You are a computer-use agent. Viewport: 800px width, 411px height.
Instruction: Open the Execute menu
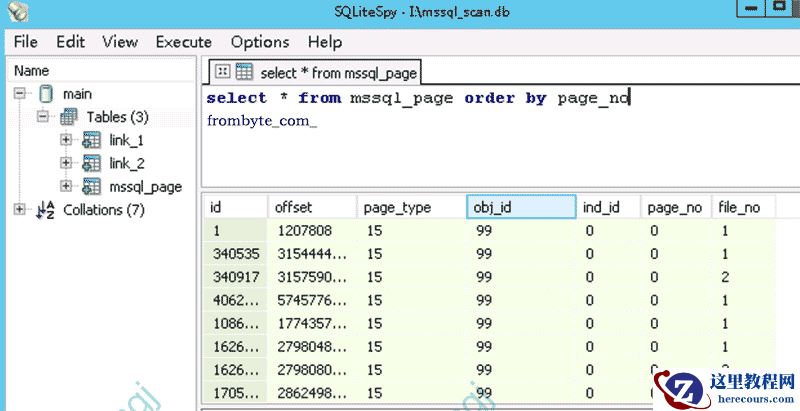tap(183, 42)
